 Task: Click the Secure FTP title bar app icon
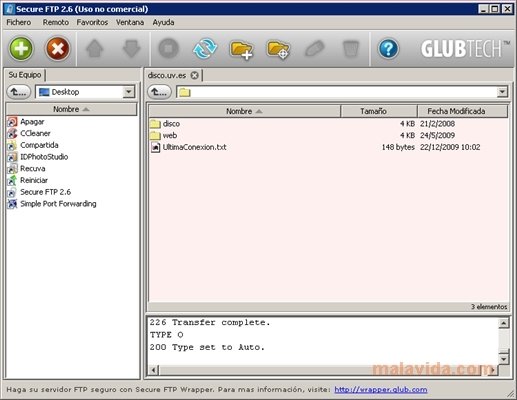pyautogui.click(x=9, y=9)
